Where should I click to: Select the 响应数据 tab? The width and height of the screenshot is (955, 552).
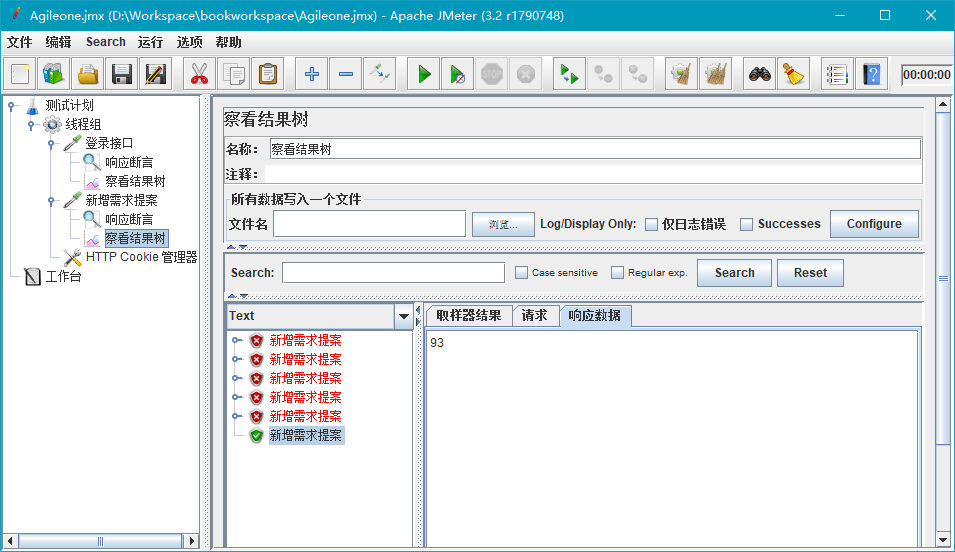pyautogui.click(x=594, y=316)
